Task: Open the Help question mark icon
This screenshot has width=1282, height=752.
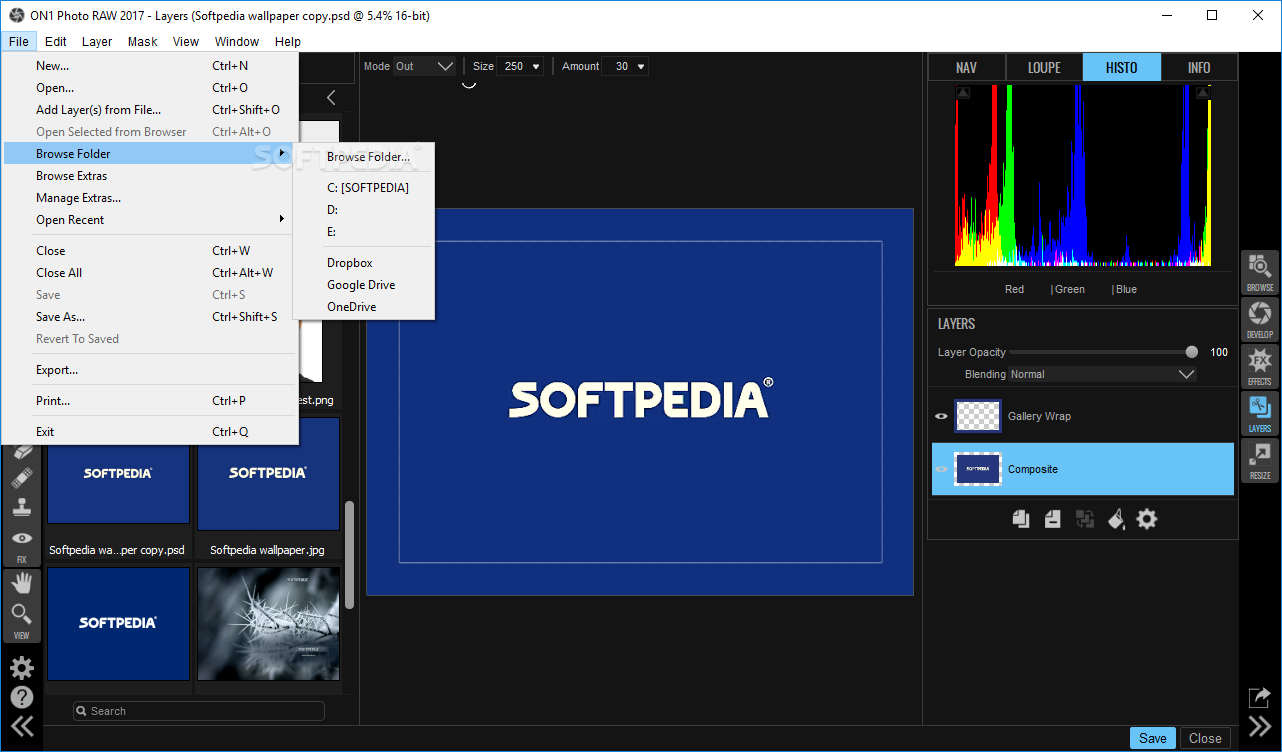Action: (x=21, y=697)
